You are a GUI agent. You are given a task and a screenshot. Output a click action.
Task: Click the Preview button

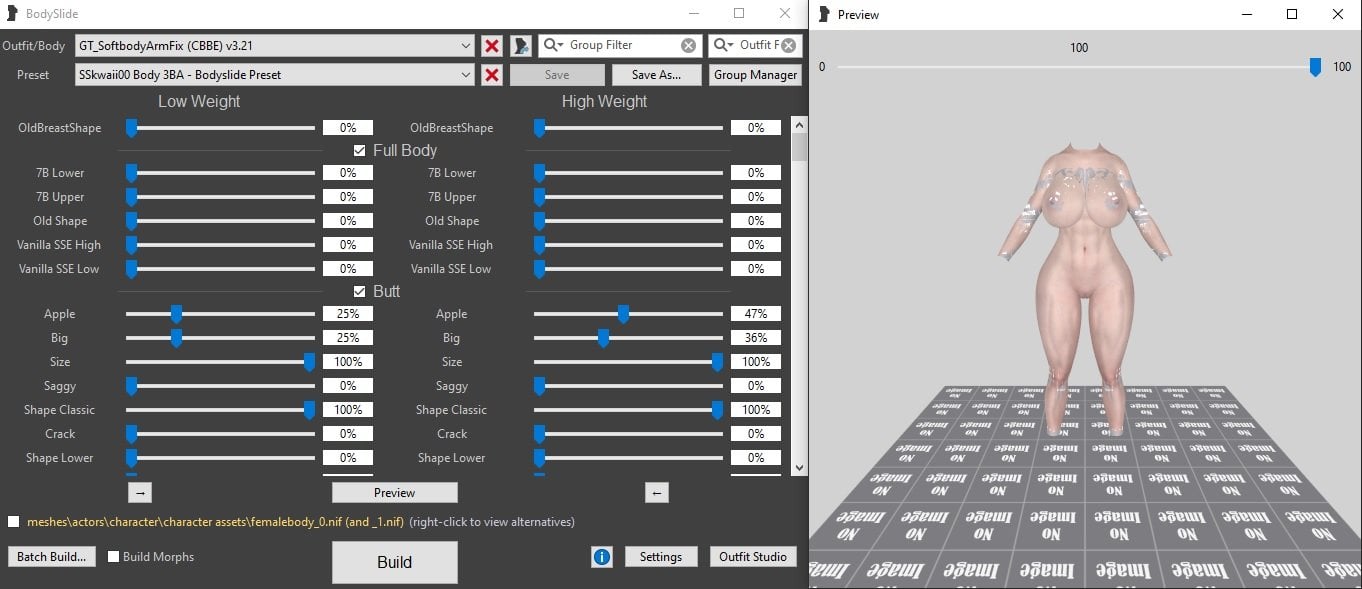(395, 492)
